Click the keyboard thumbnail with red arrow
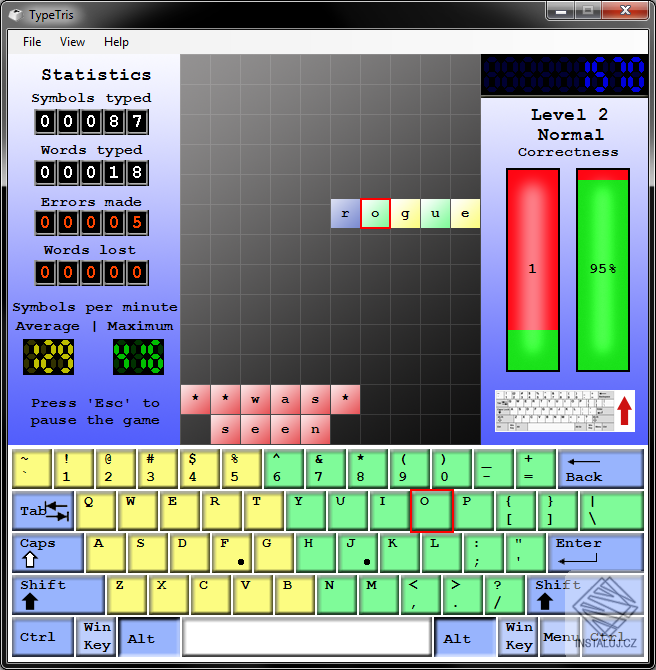The height and width of the screenshot is (670, 656). pos(565,411)
